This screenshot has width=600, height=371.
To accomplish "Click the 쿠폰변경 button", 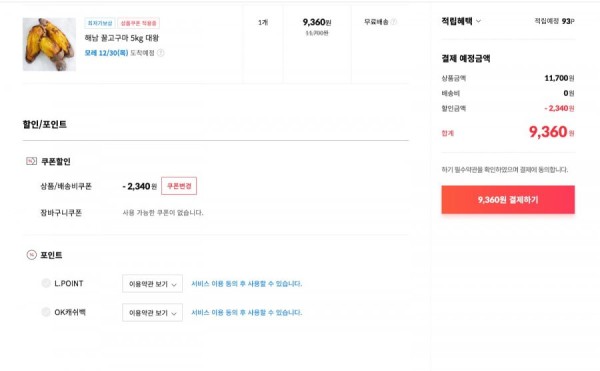I will [x=179, y=186].
